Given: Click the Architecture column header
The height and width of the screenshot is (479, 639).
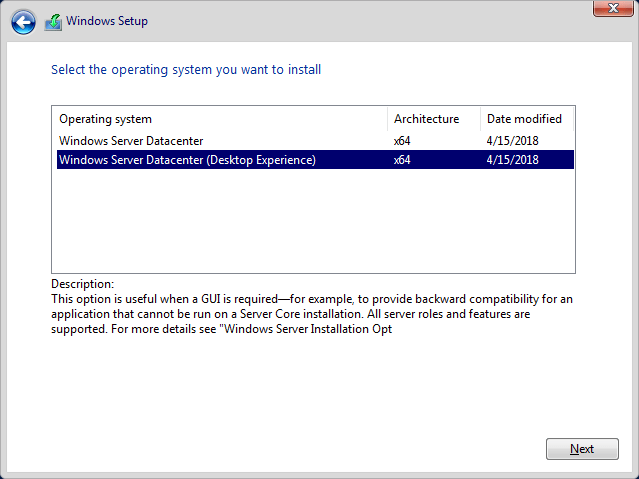Looking at the screenshot, I should (x=434, y=119).
